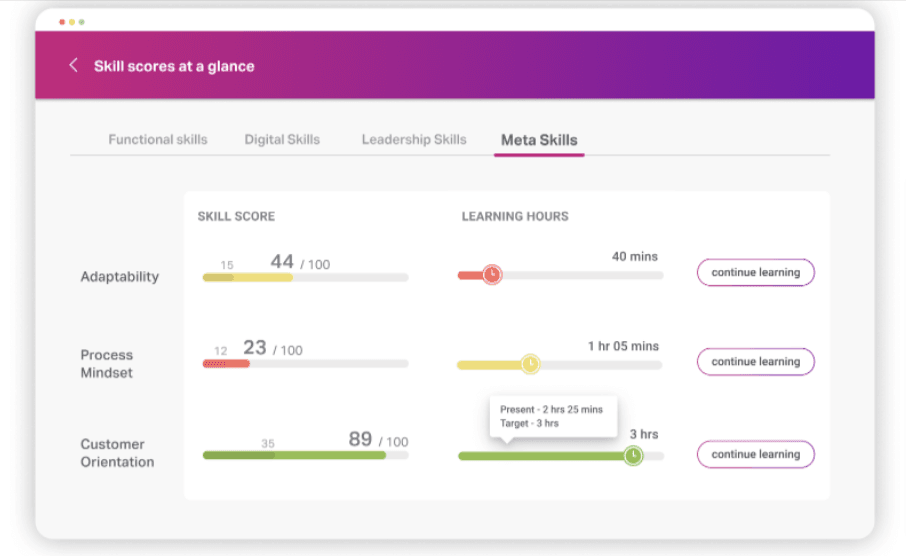Switch to the Functional skills tab
Viewport: 906px width, 556px height.
point(158,140)
